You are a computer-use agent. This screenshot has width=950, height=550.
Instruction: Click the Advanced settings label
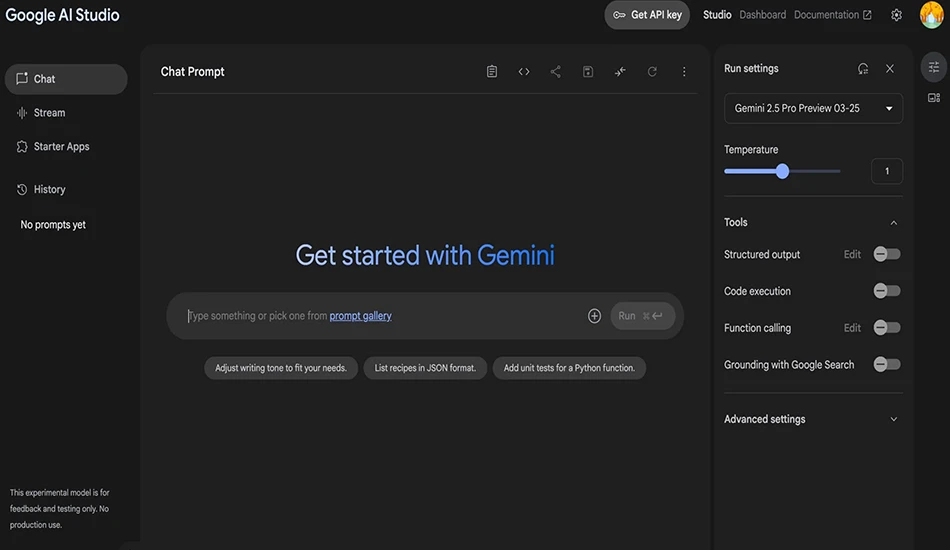765,419
